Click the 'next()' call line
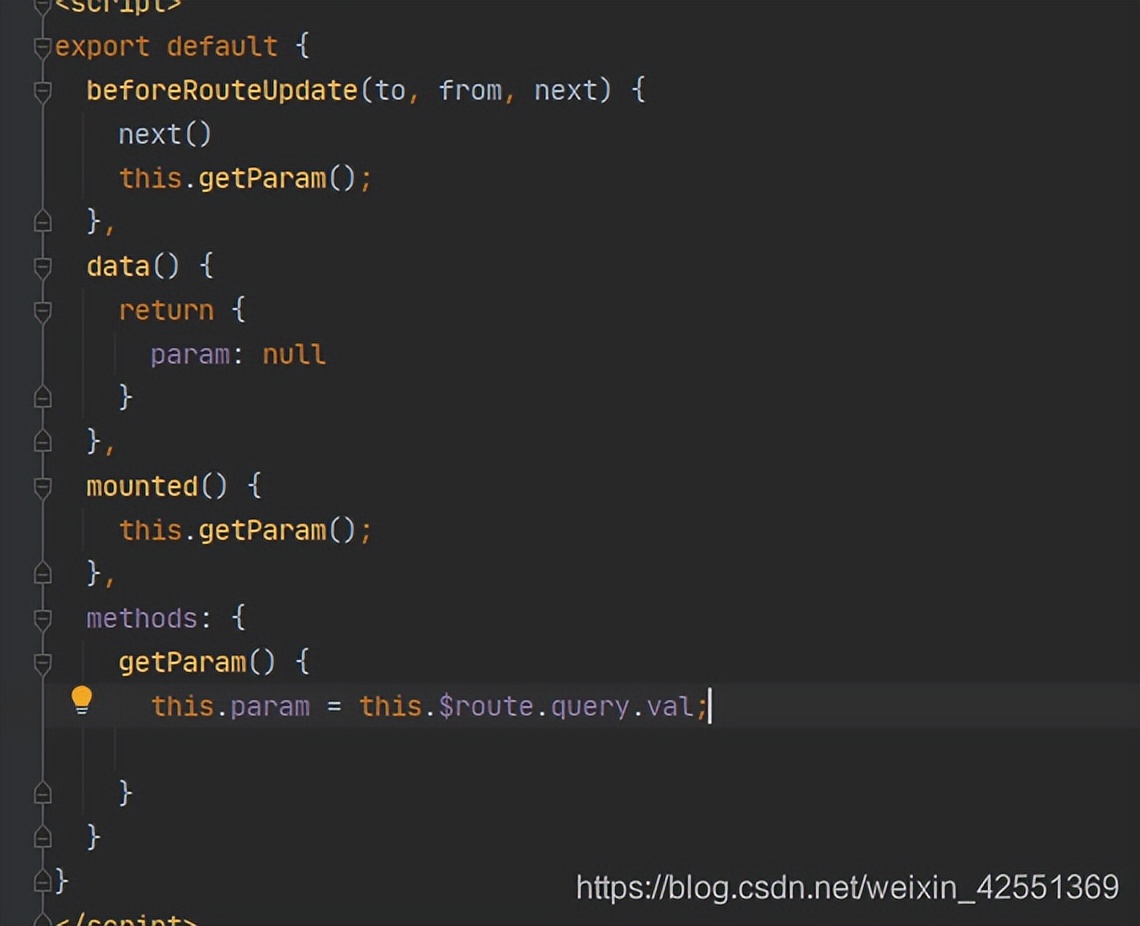 [165, 134]
